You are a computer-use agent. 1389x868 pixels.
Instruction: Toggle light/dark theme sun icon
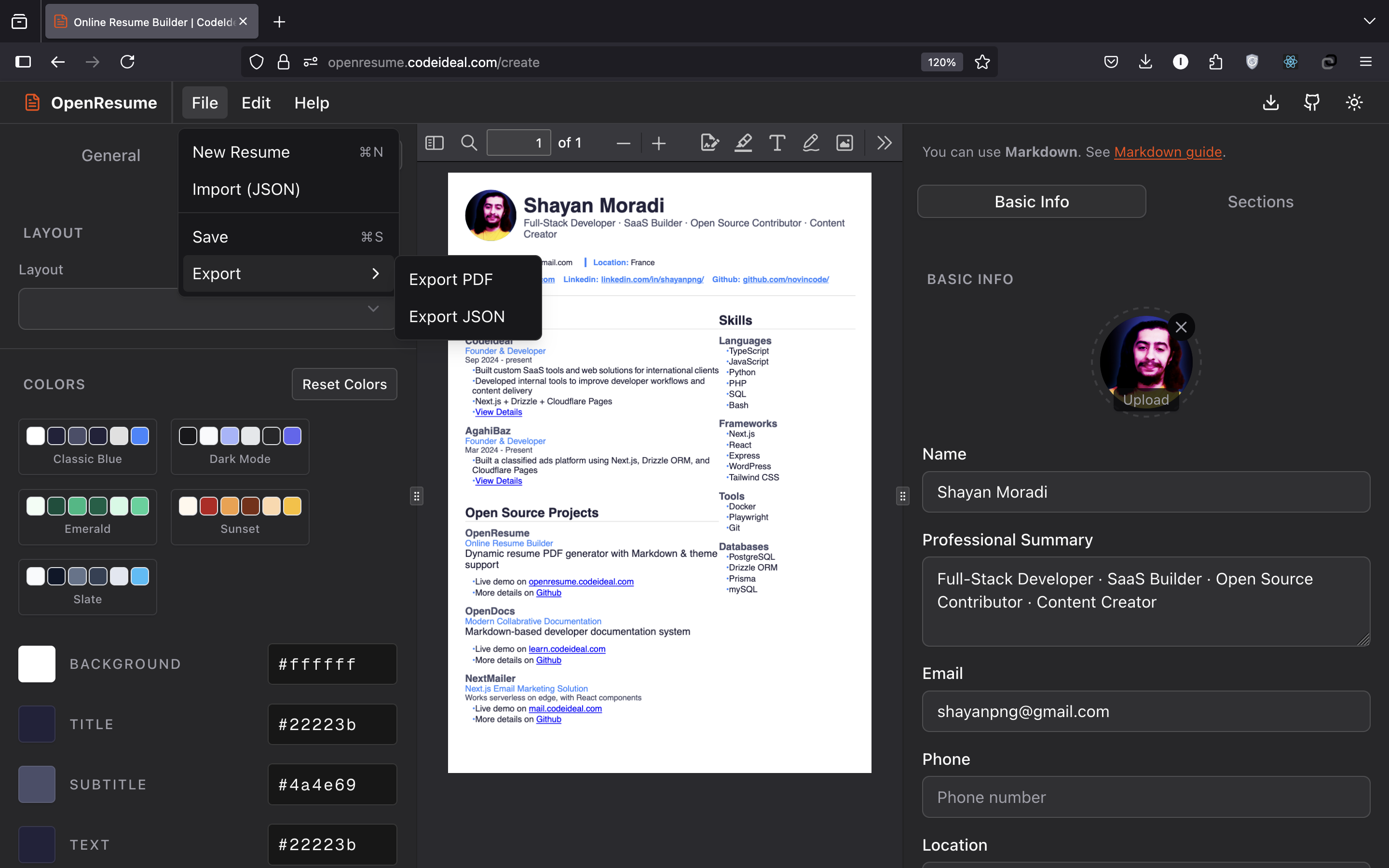(x=1354, y=103)
